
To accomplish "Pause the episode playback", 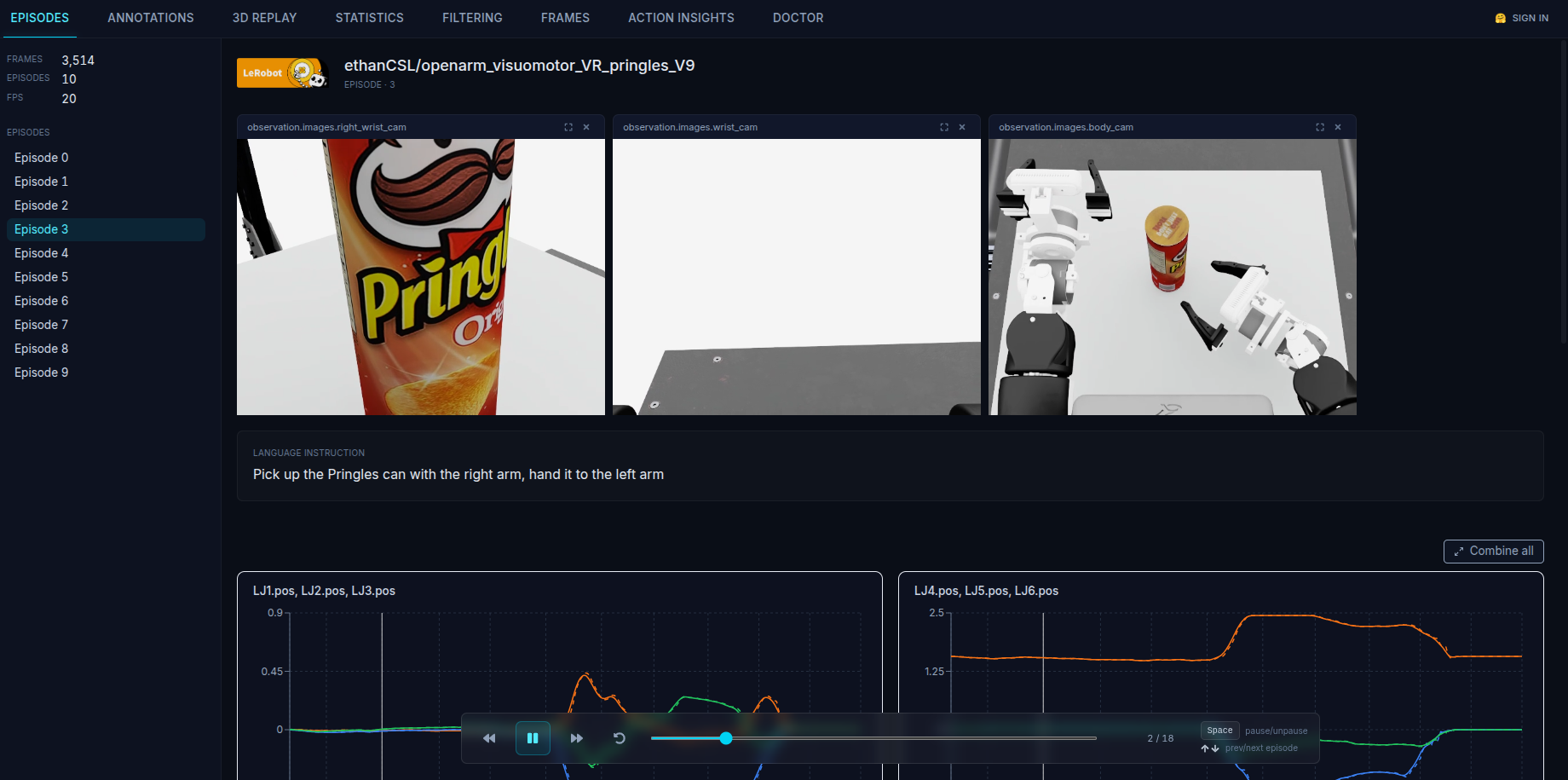I will [533, 738].
